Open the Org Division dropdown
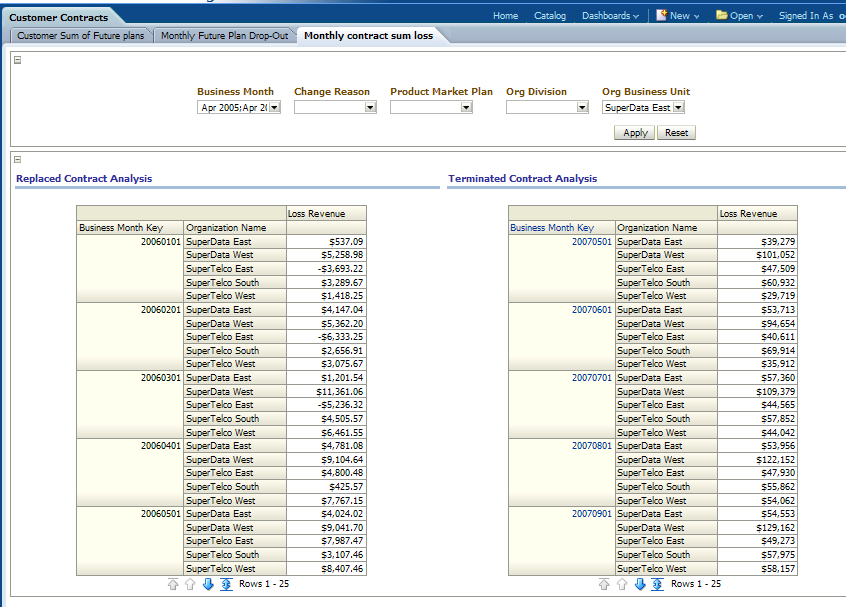The image size is (846, 607). [x=582, y=107]
